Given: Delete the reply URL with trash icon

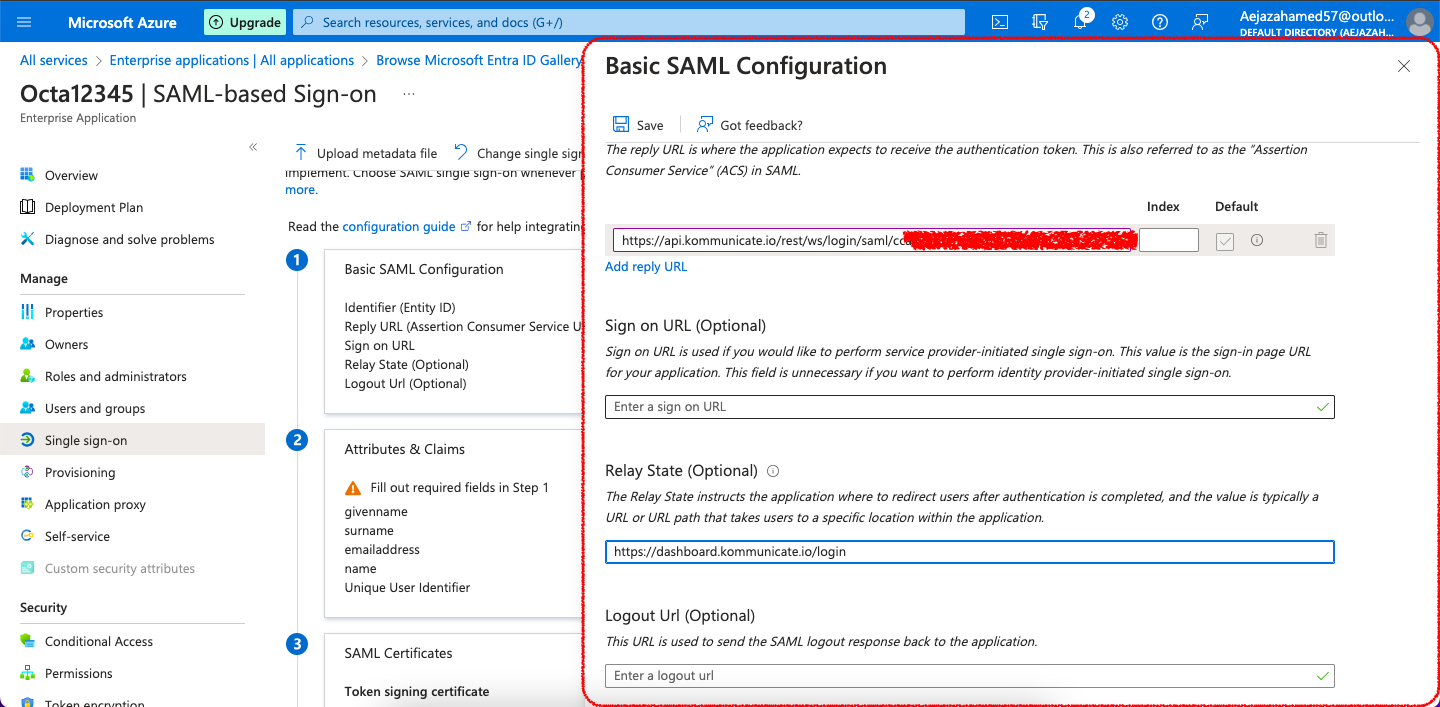Looking at the screenshot, I should tap(1321, 240).
